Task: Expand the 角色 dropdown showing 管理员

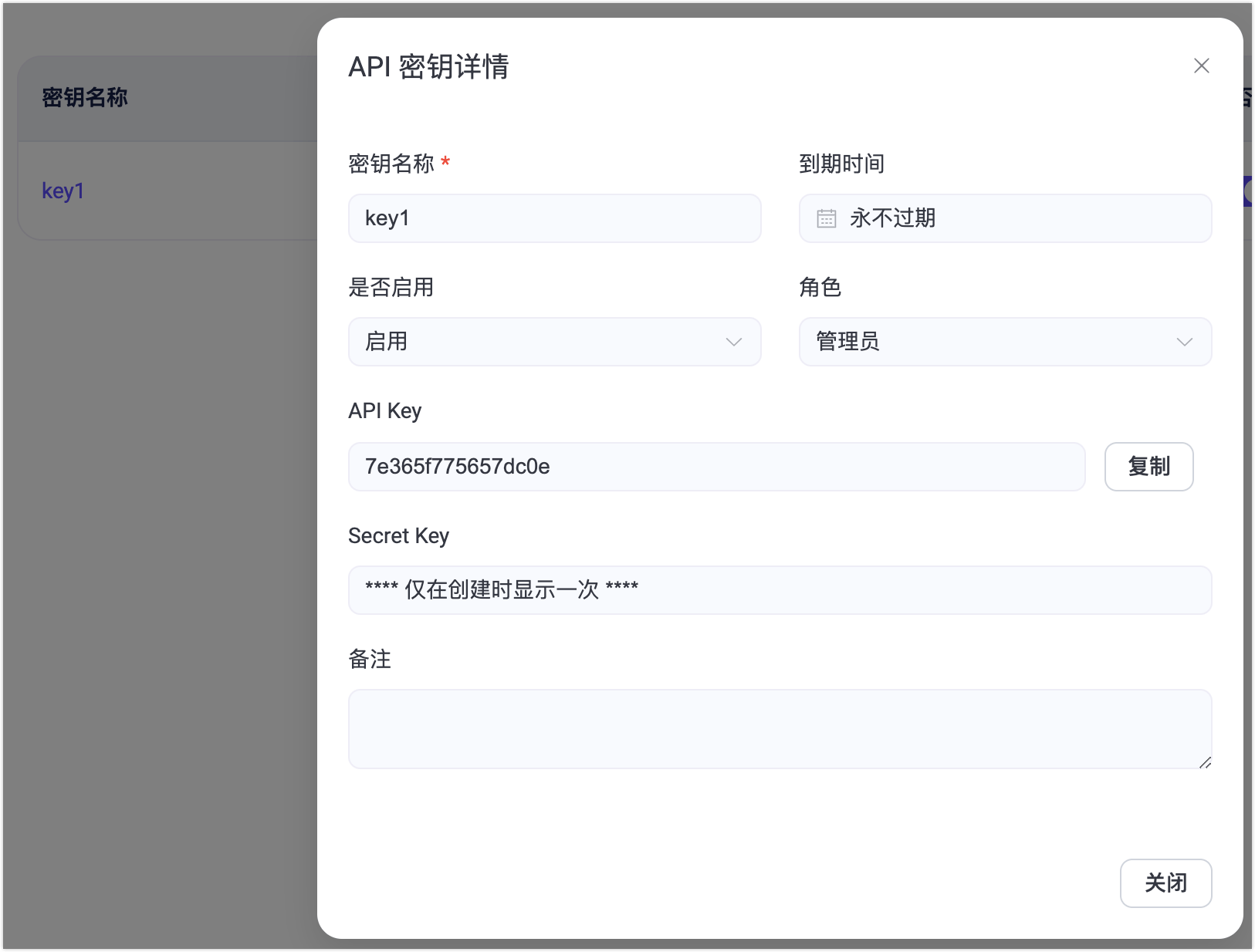Action: 1004,342
